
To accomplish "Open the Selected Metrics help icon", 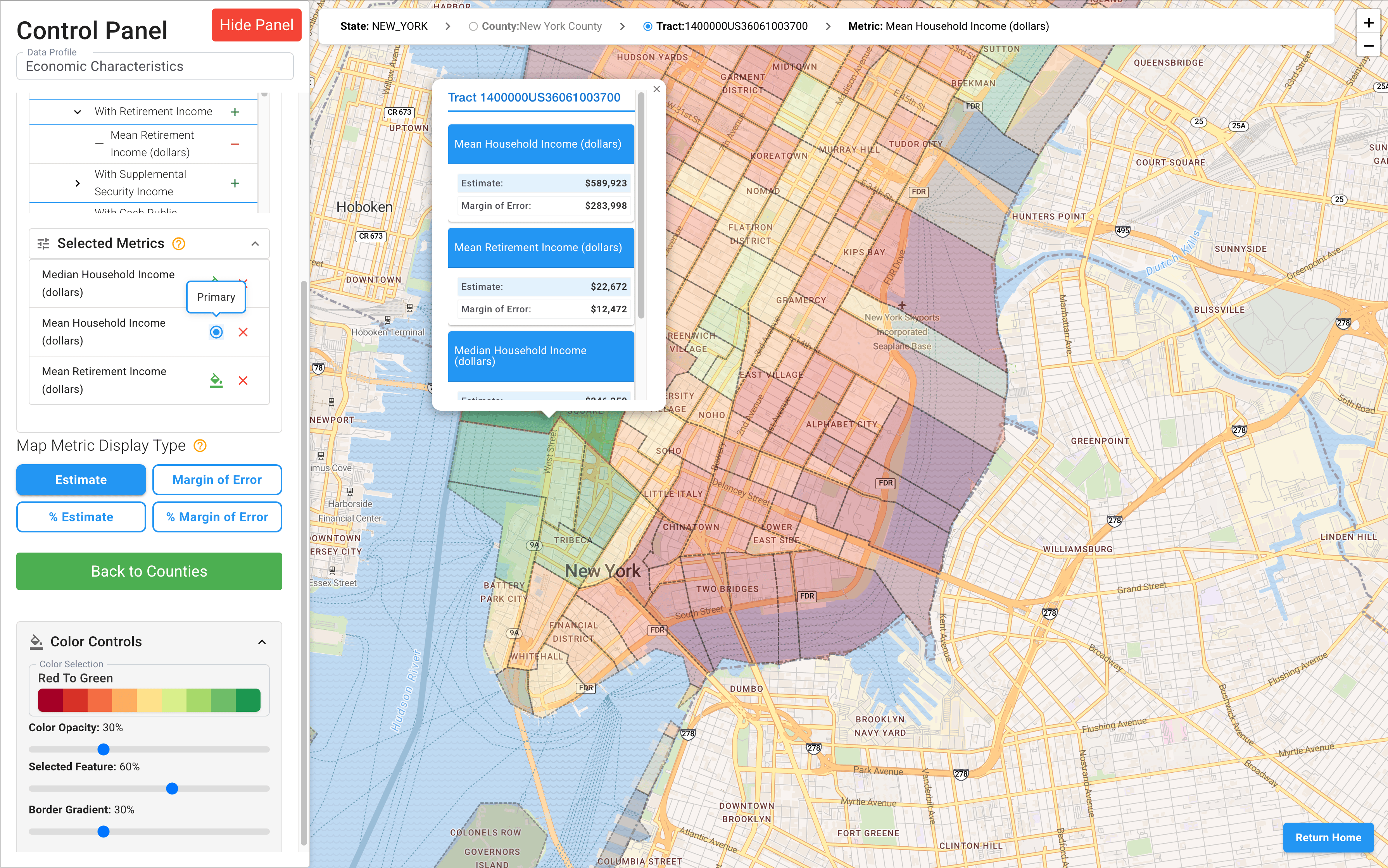I will point(179,243).
